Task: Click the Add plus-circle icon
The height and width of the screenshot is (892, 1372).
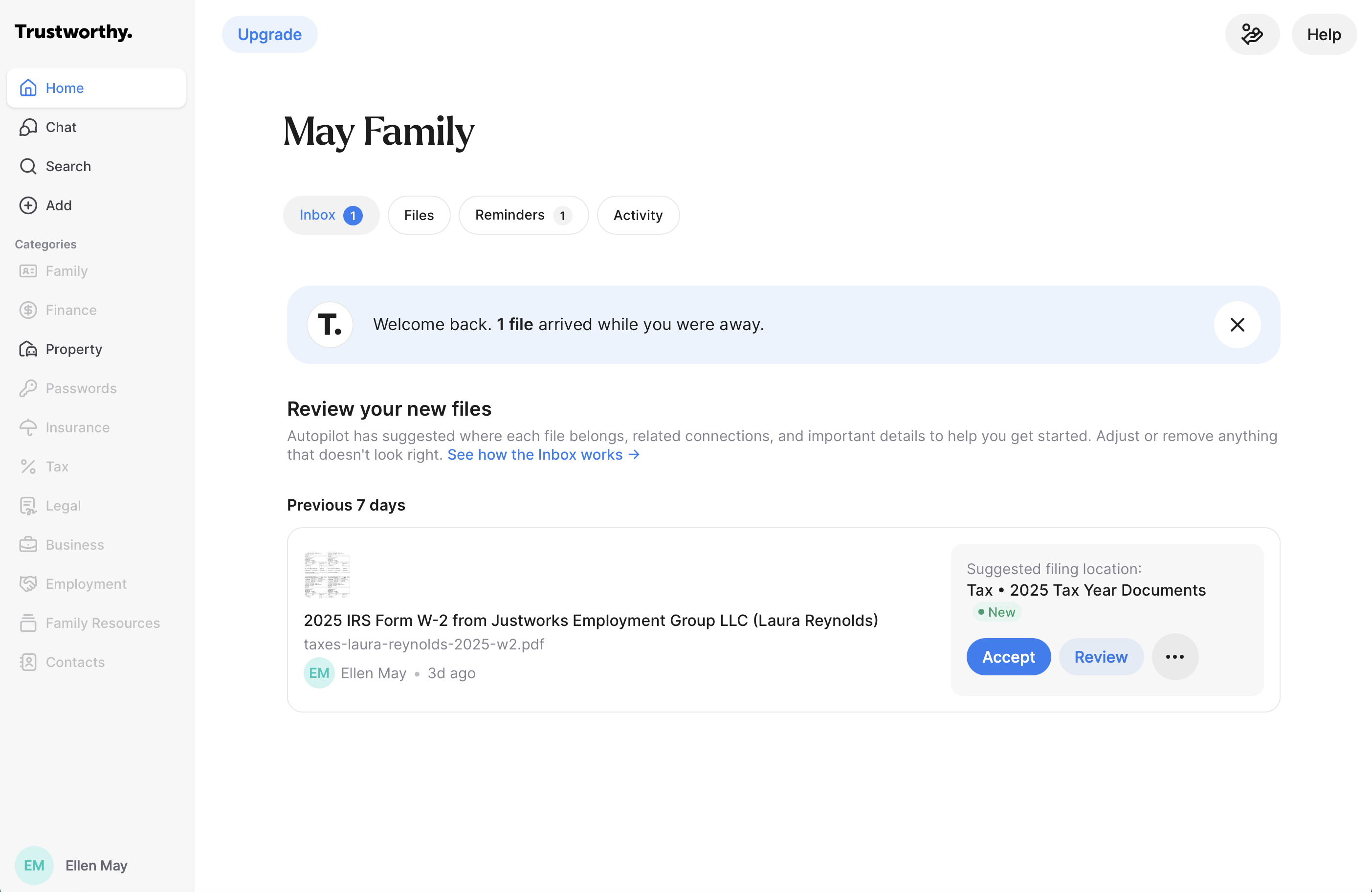Action: (x=28, y=205)
